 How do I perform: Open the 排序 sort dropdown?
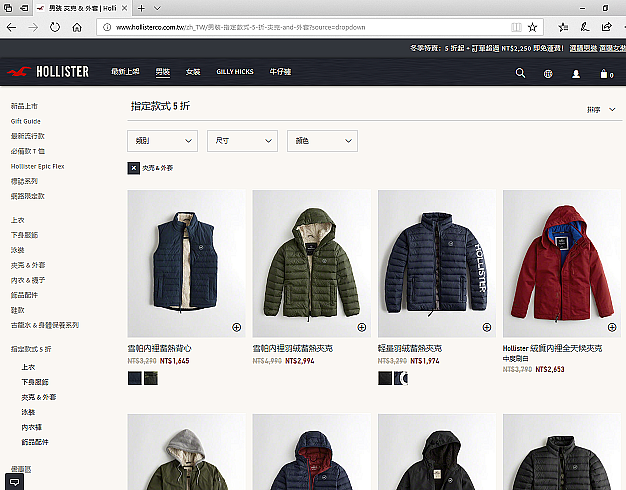point(601,109)
